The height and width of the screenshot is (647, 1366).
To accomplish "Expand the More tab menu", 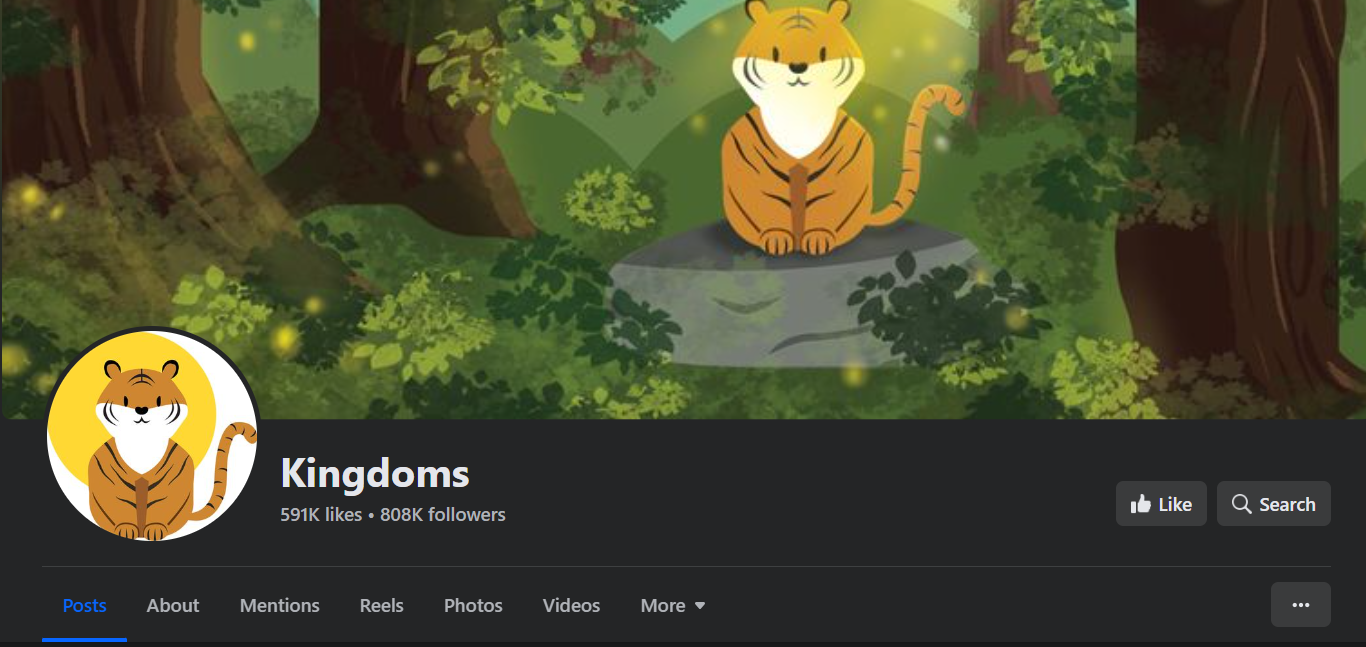I will [x=673, y=605].
